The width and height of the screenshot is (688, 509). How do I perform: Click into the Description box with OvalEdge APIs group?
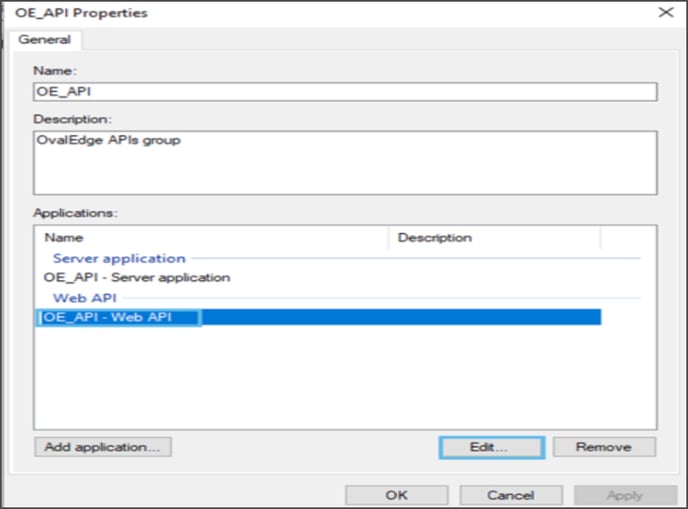[345, 162]
